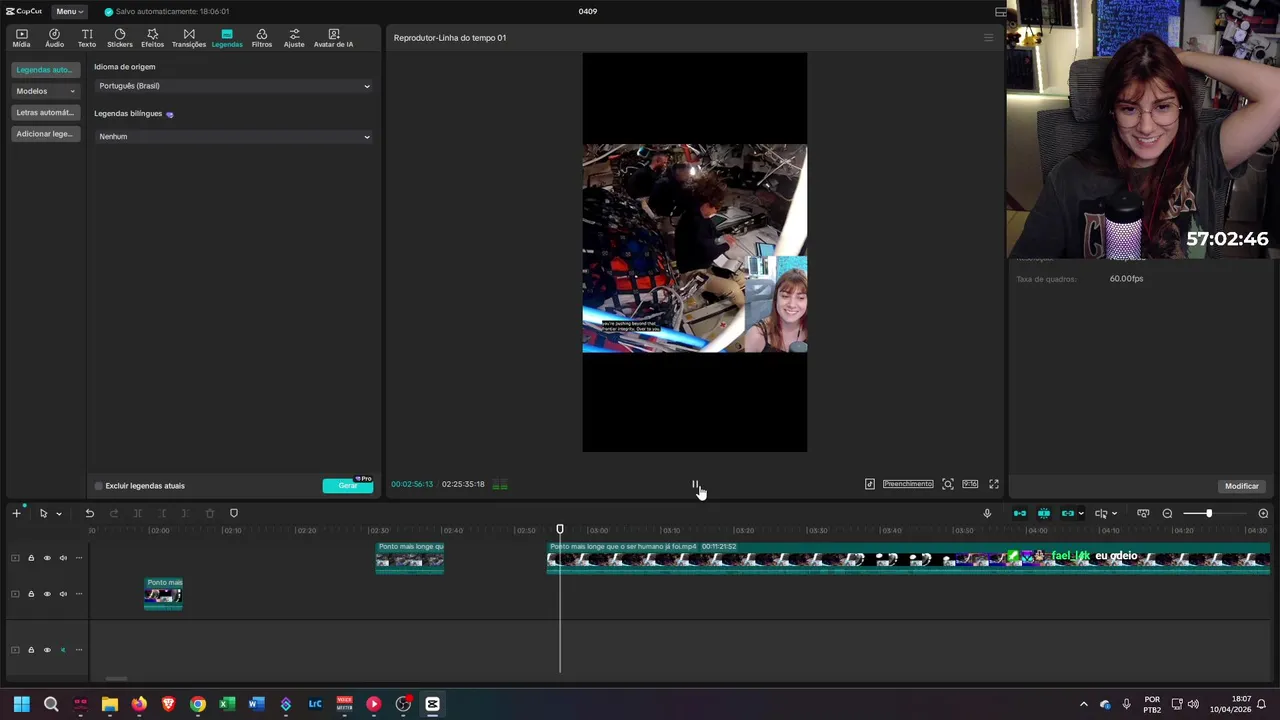Open the Idioma de origem dropdown
The width and height of the screenshot is (1280, 720).
pos(234,86)
